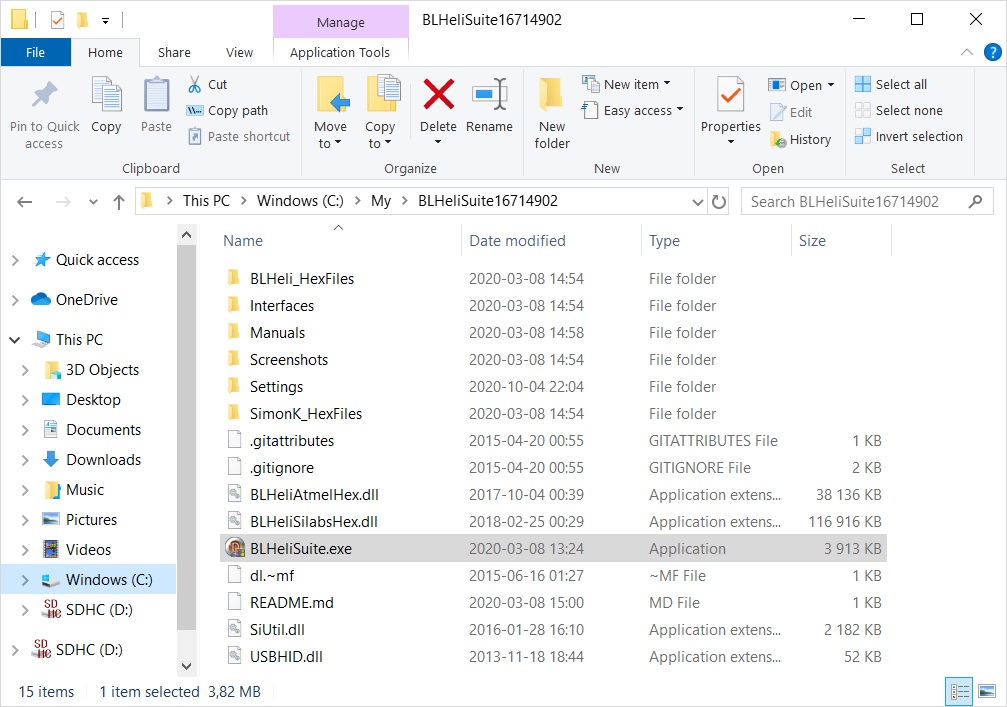Viewport: 1007px width, 707px height.
Task: Click navigation pane scroll down arrow
Action: tap(186, 666)
